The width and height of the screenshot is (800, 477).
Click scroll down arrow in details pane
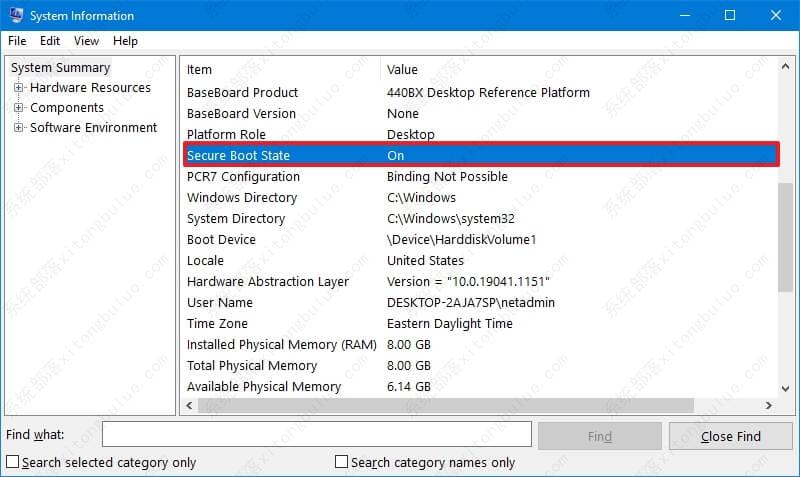coord(786,388)
